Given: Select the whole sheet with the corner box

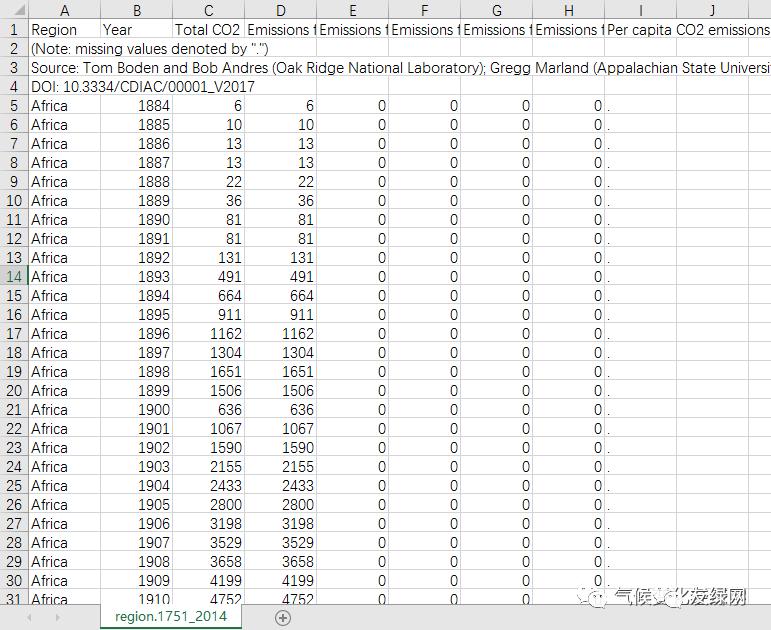Looking at the screenshot, I should click(x=14, y=9).
